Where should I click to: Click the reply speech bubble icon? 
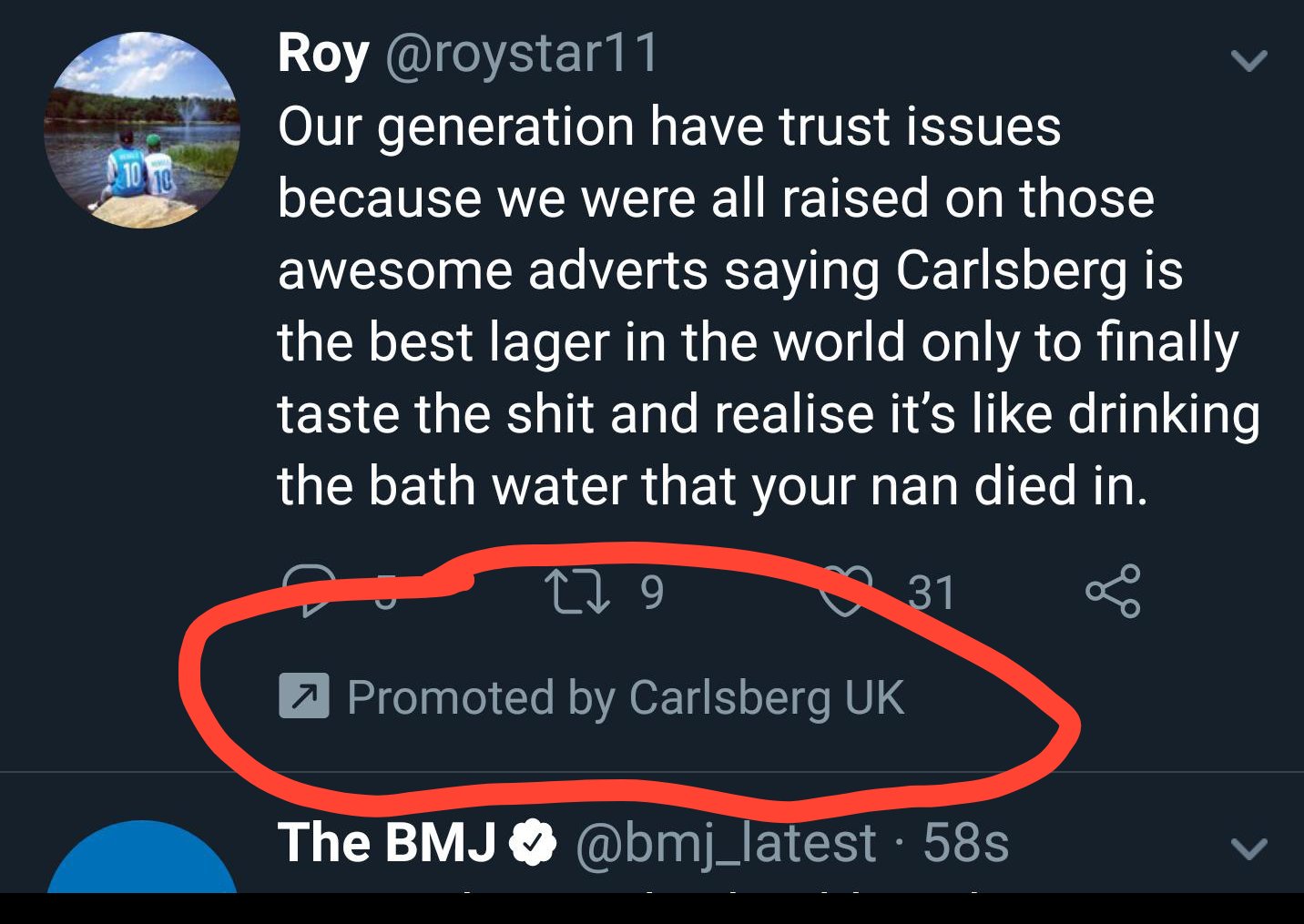tap(310, 590)
